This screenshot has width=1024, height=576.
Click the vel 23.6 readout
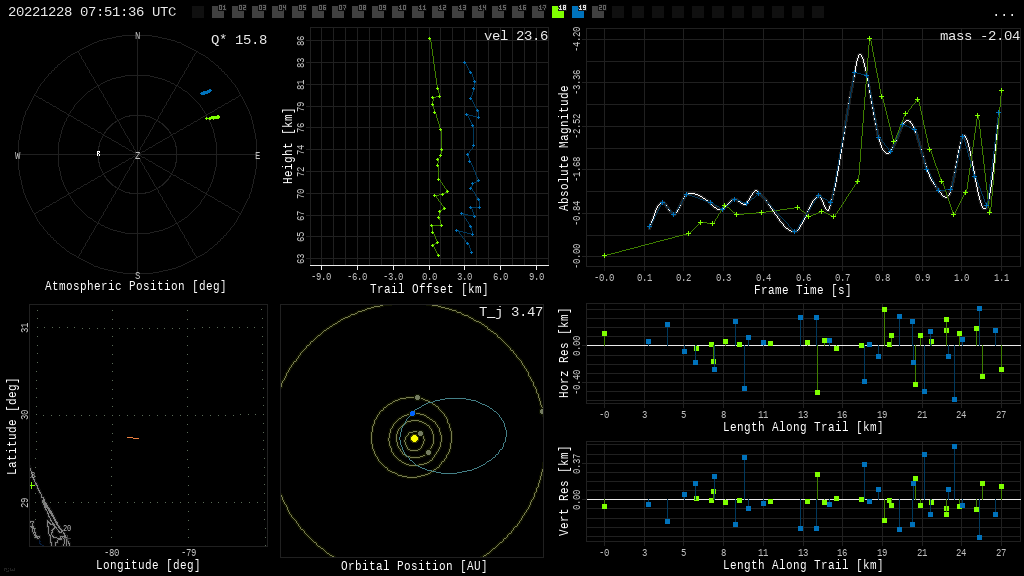(516, 37)
